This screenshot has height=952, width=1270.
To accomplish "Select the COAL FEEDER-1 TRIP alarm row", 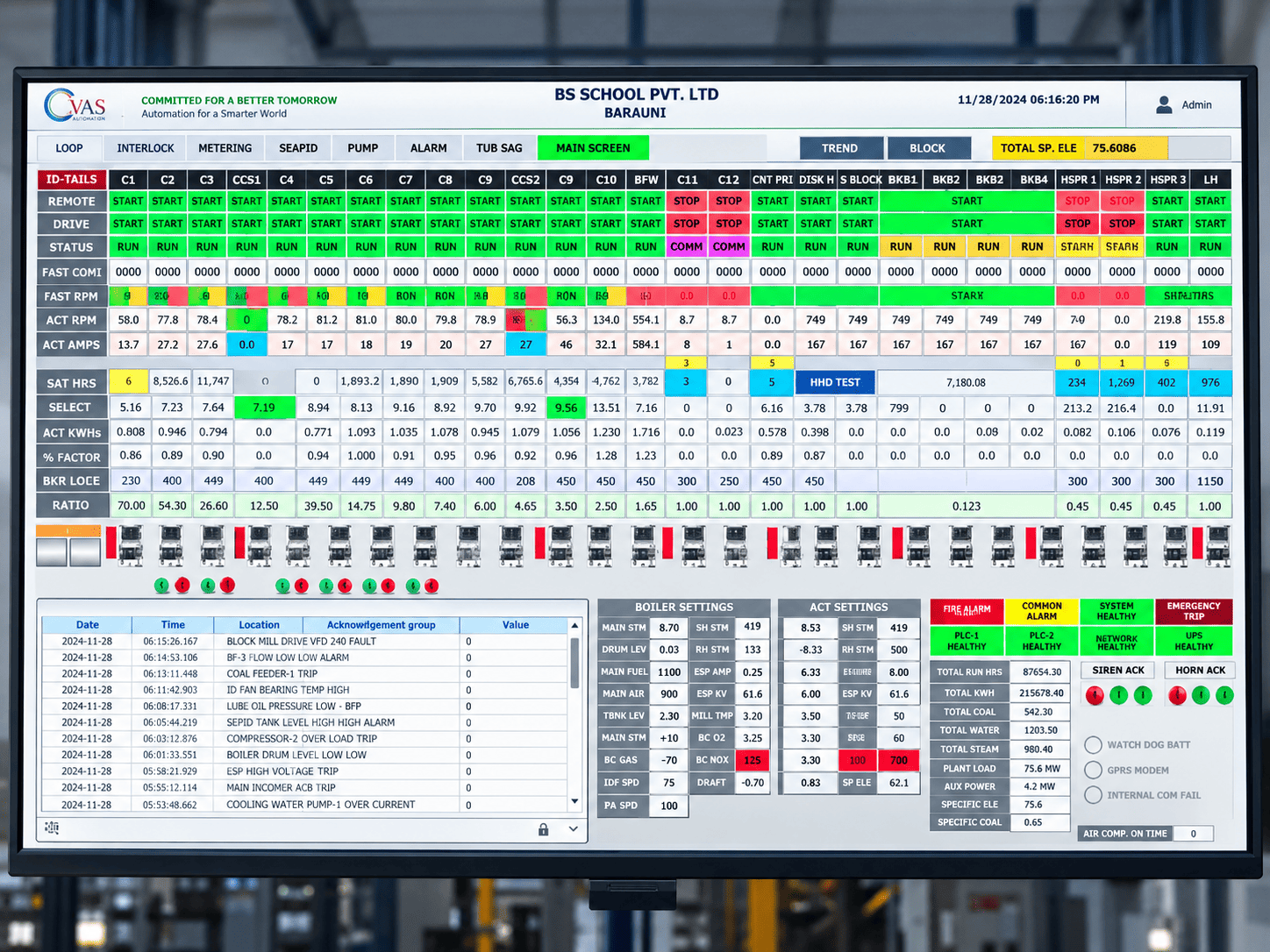I will point(304,674).
